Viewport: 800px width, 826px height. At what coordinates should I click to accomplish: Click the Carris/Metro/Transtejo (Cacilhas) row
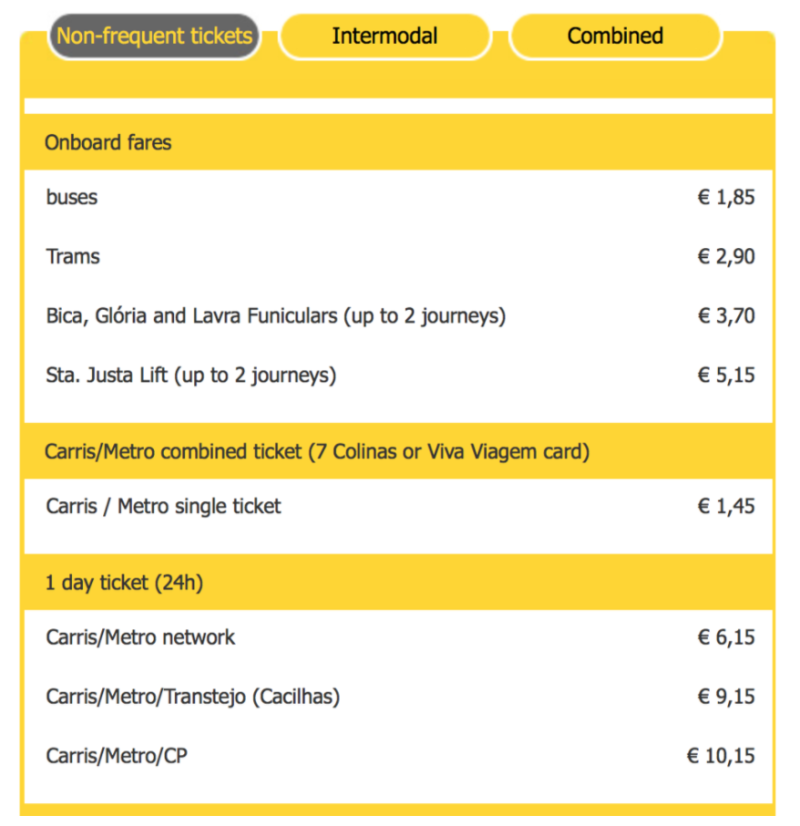[399, 697]
